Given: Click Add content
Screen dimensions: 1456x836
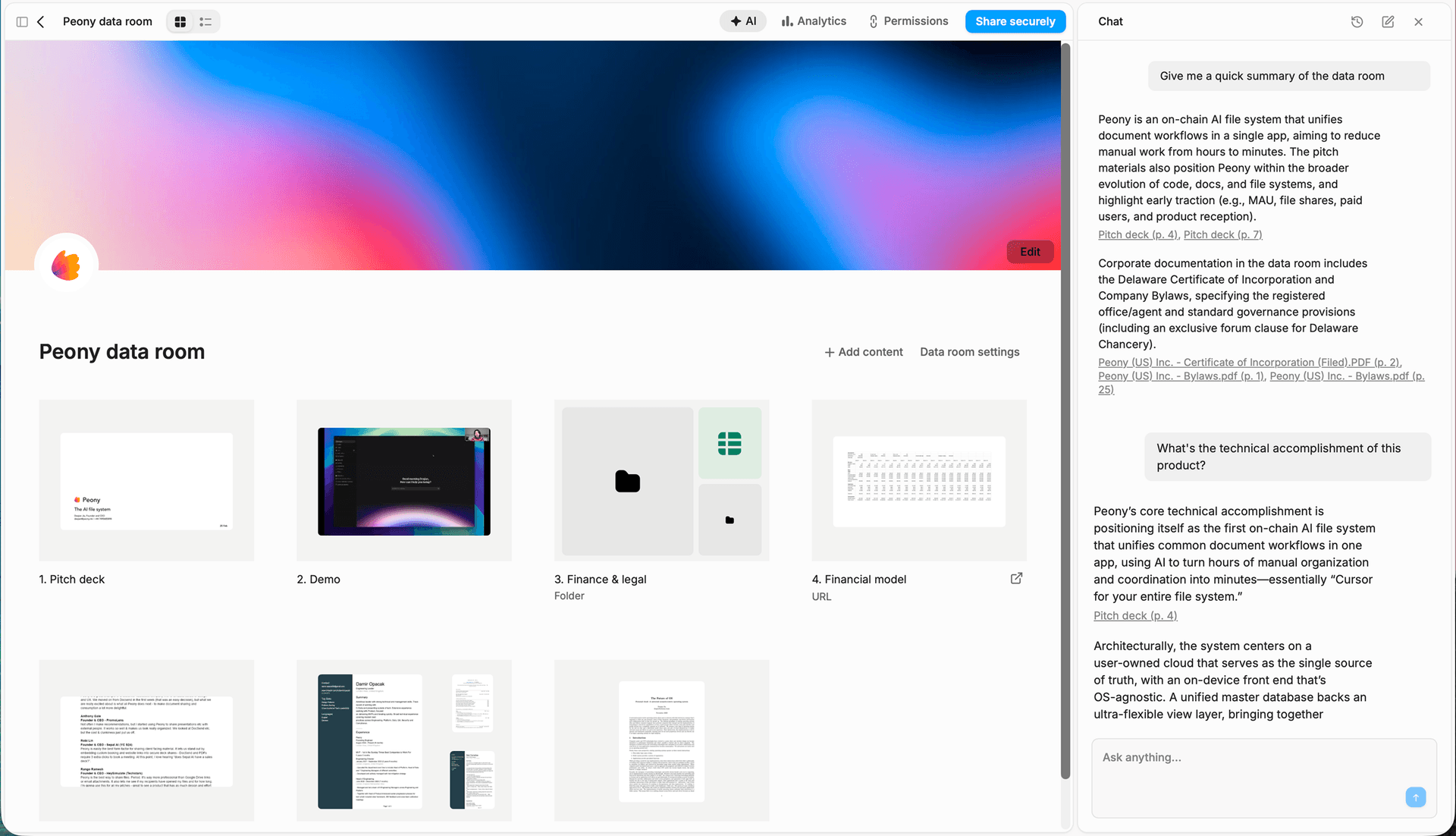Looking at the screenshot, I should (x=863, y=351).
